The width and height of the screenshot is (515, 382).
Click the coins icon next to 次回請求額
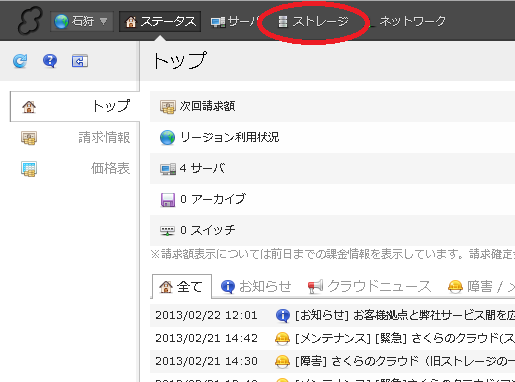tap(168, 107)
